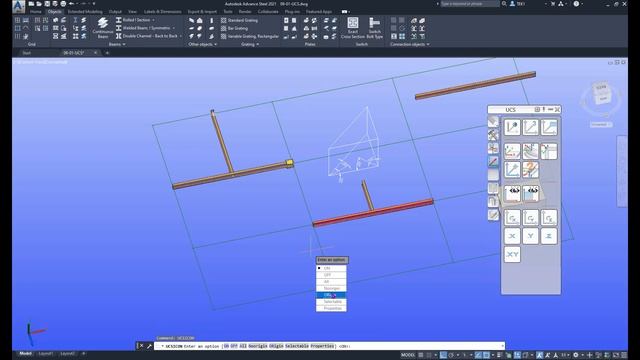Click the right view-on-UCS eyes icon
Image resolution: width=640 pixels, height=360 pixels.
tap(531, 193)
